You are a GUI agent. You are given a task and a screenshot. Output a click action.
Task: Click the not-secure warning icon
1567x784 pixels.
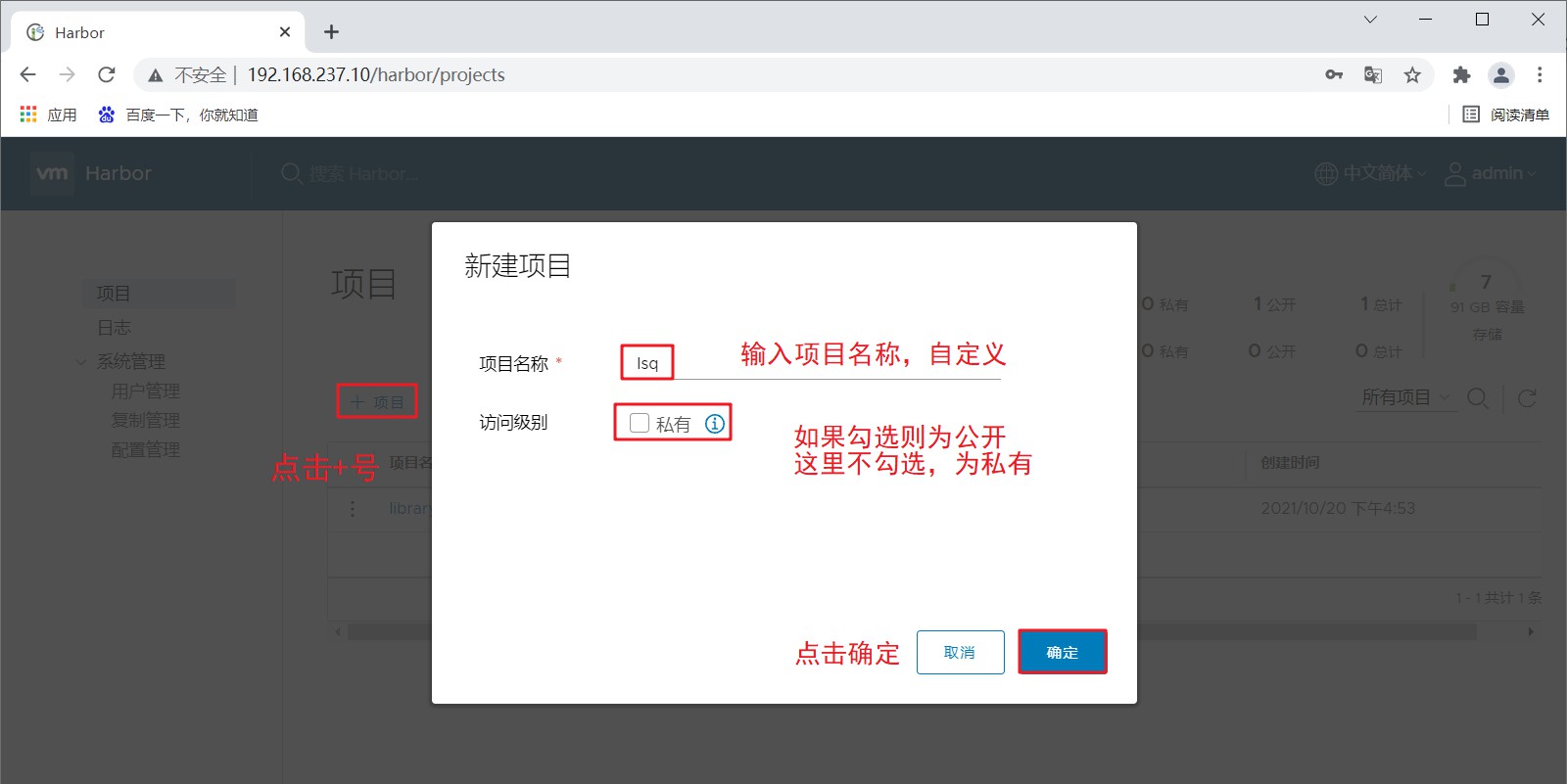click(155, 75)
